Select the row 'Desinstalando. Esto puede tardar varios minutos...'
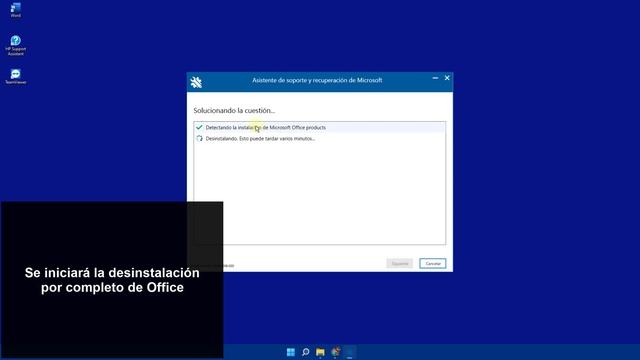The height and width of the screenshot is (360, 640). click(x=320, y=138)
